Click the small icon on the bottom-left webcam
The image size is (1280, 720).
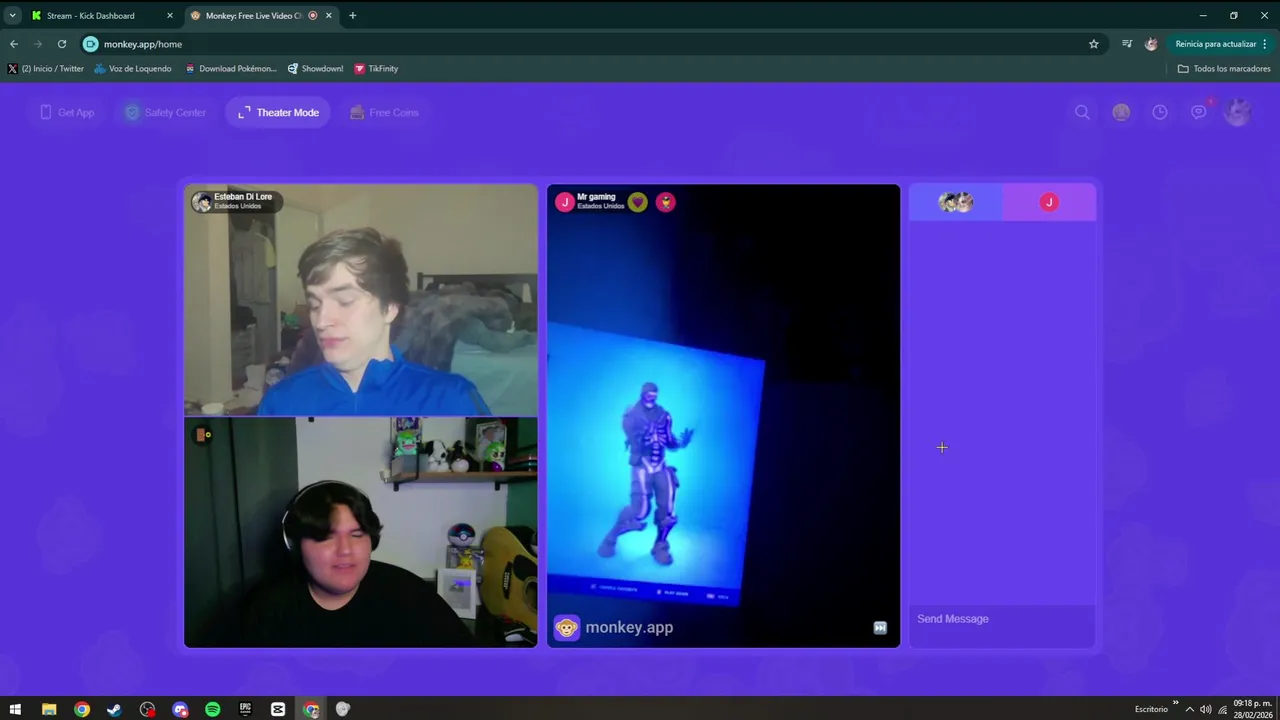[202, 434]
